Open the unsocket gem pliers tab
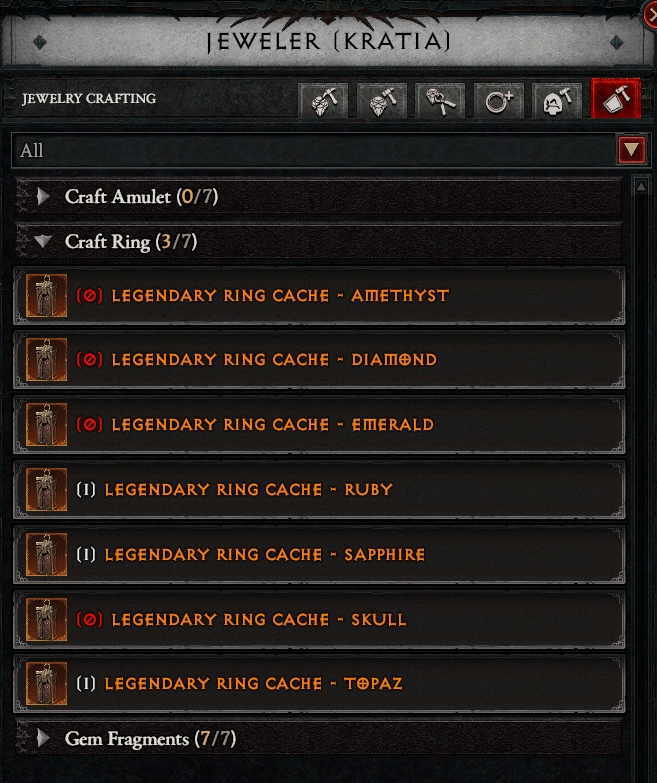 tap(440, 100)
